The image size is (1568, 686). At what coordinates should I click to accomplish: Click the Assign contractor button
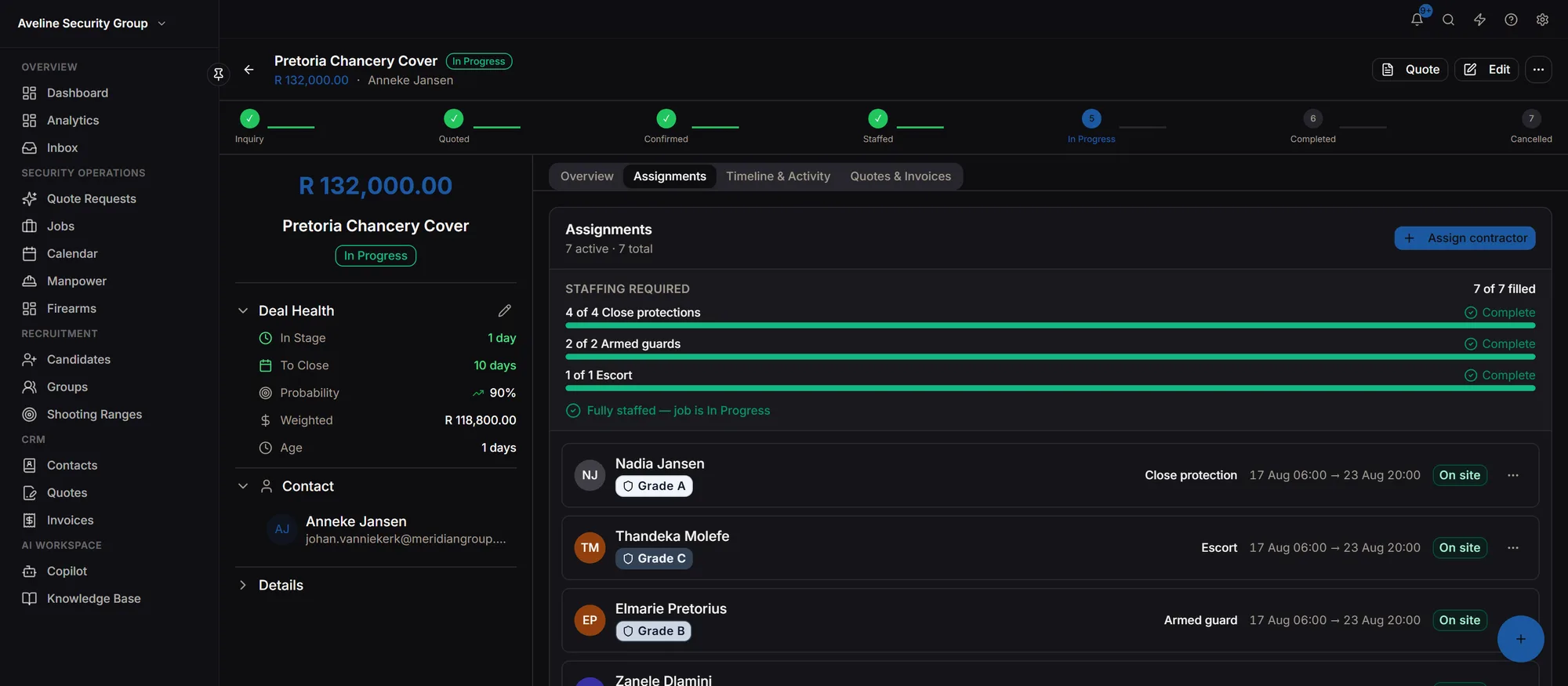tap(1465, 238)
